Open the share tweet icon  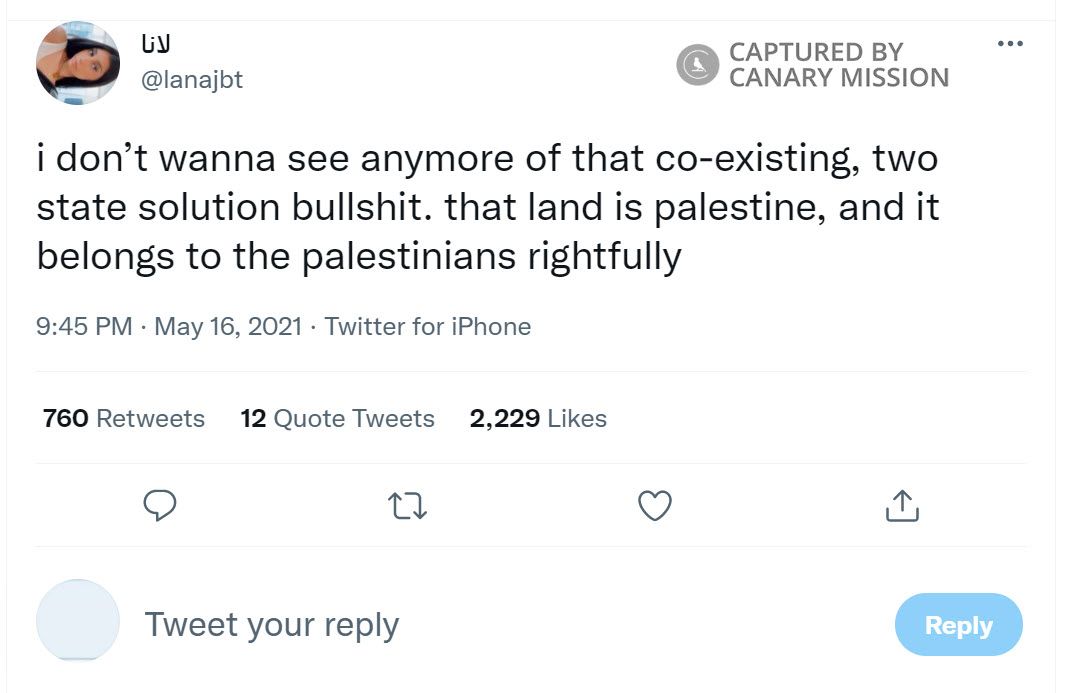click(x=902, y=506)
